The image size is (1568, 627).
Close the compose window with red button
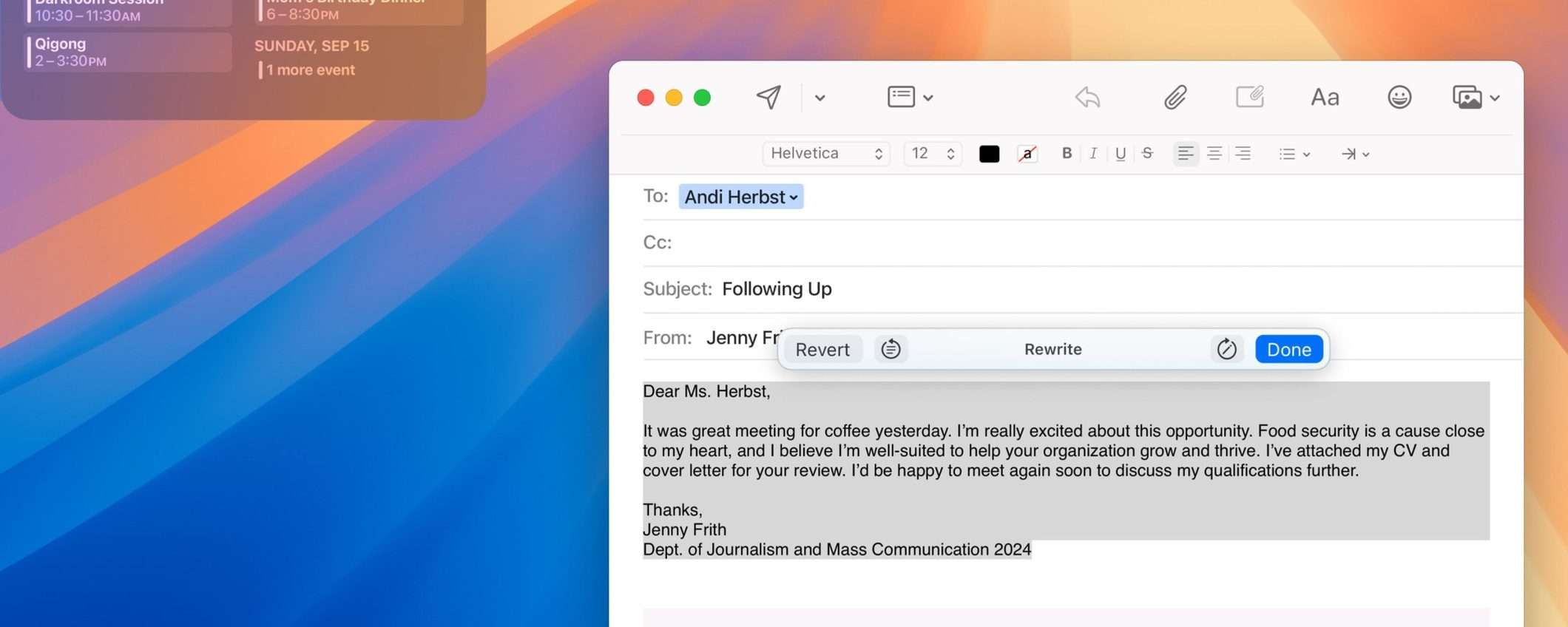(646, 98)
